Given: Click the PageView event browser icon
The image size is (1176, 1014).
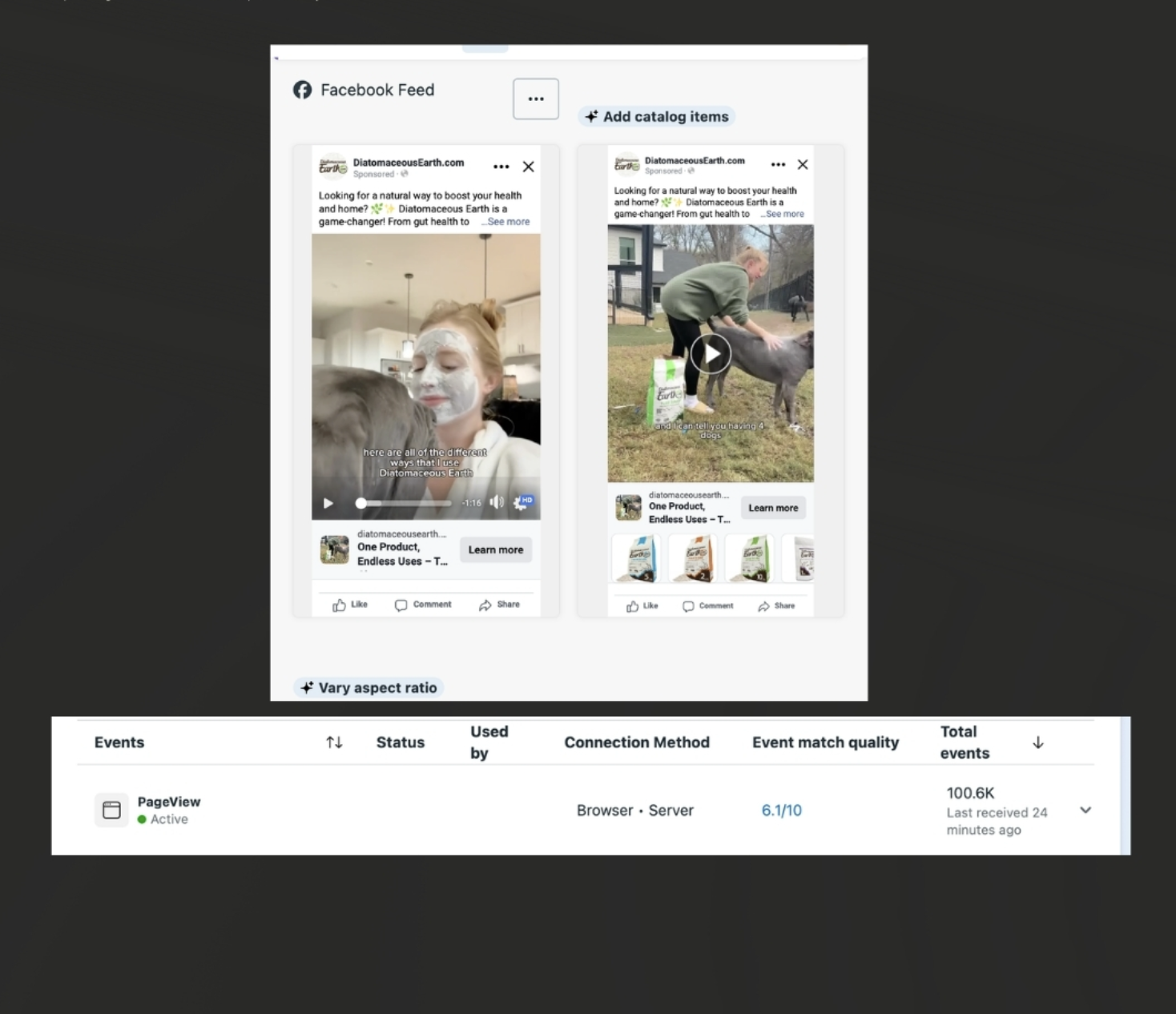Looking at the screenshot, I should 111,810.
